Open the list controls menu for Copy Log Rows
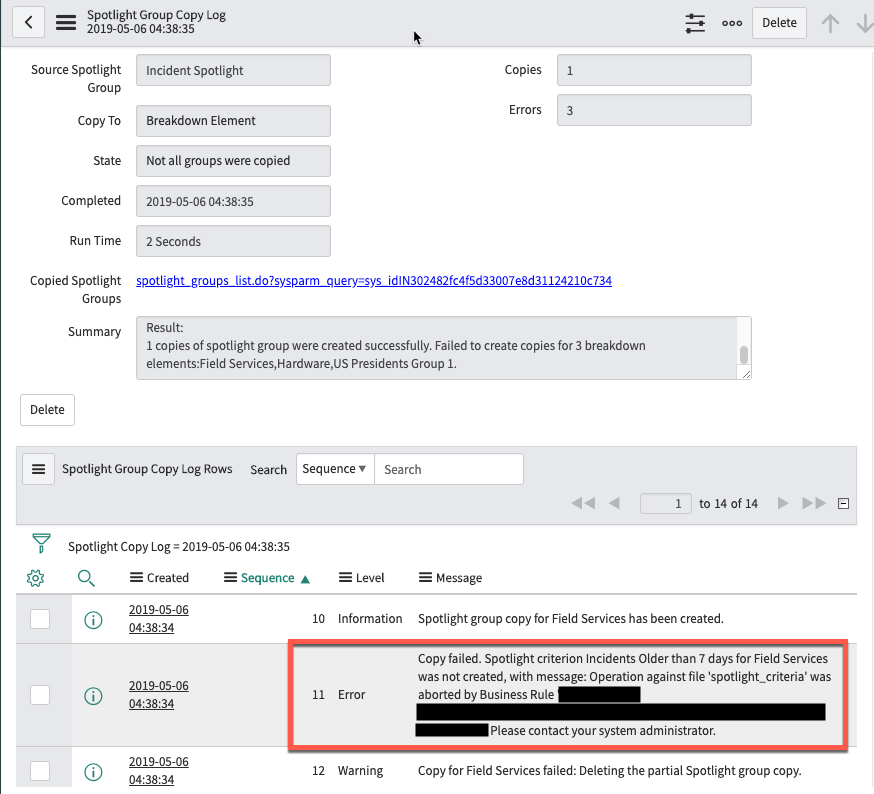Screen dimensions: 874x794 pos(38,469)
